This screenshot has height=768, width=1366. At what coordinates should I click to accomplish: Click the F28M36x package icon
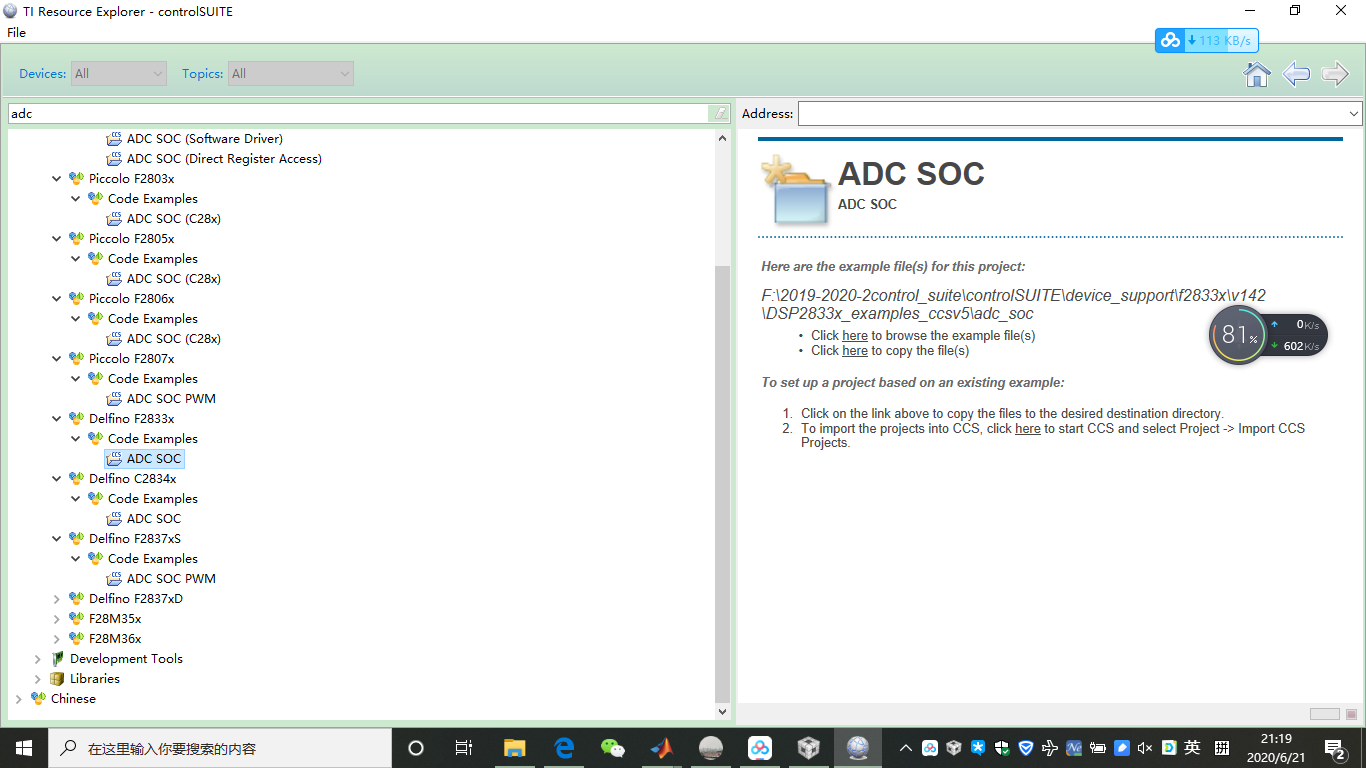(76, 639)
